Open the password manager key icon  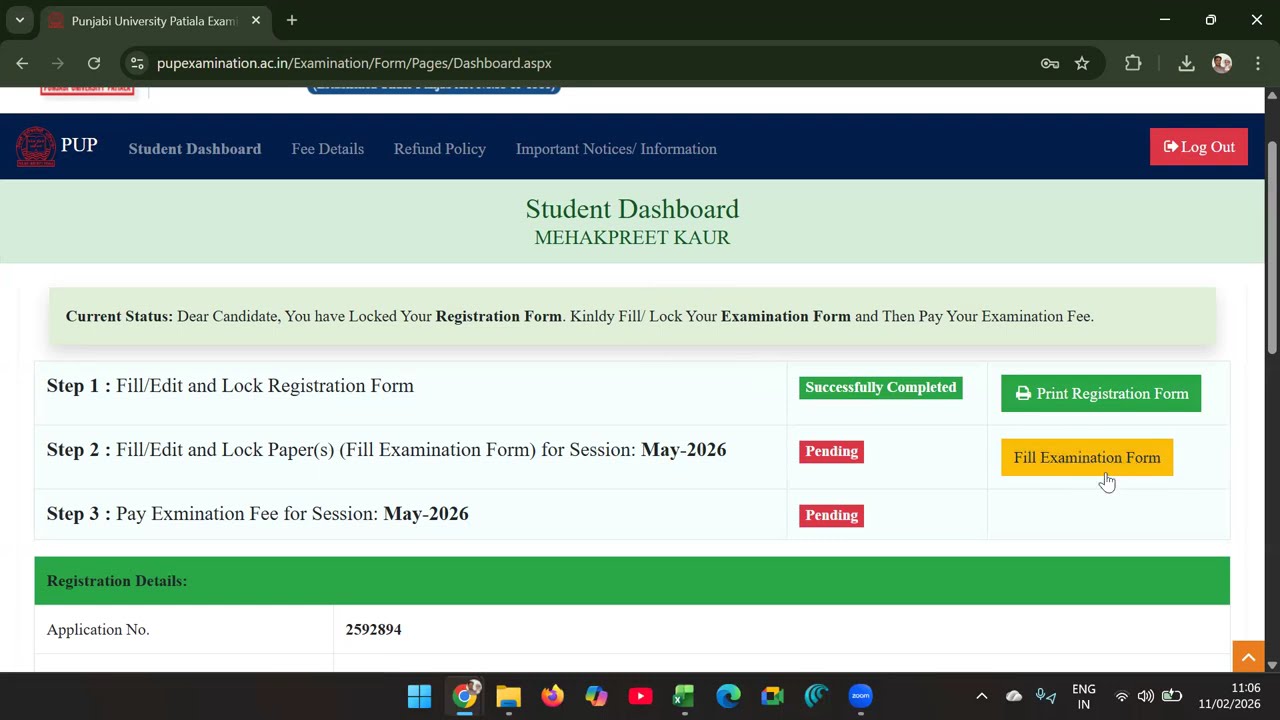1050,63
